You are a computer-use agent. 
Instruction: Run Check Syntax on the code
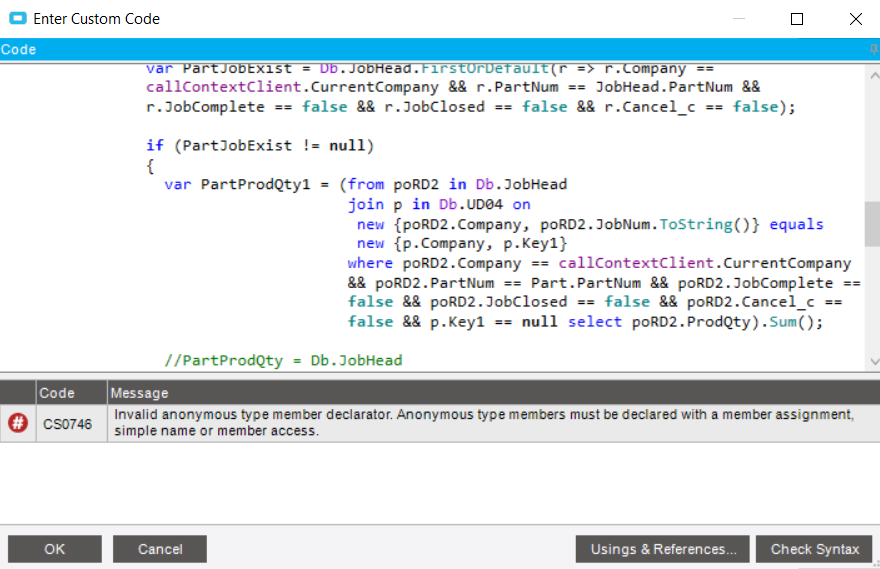814,549
